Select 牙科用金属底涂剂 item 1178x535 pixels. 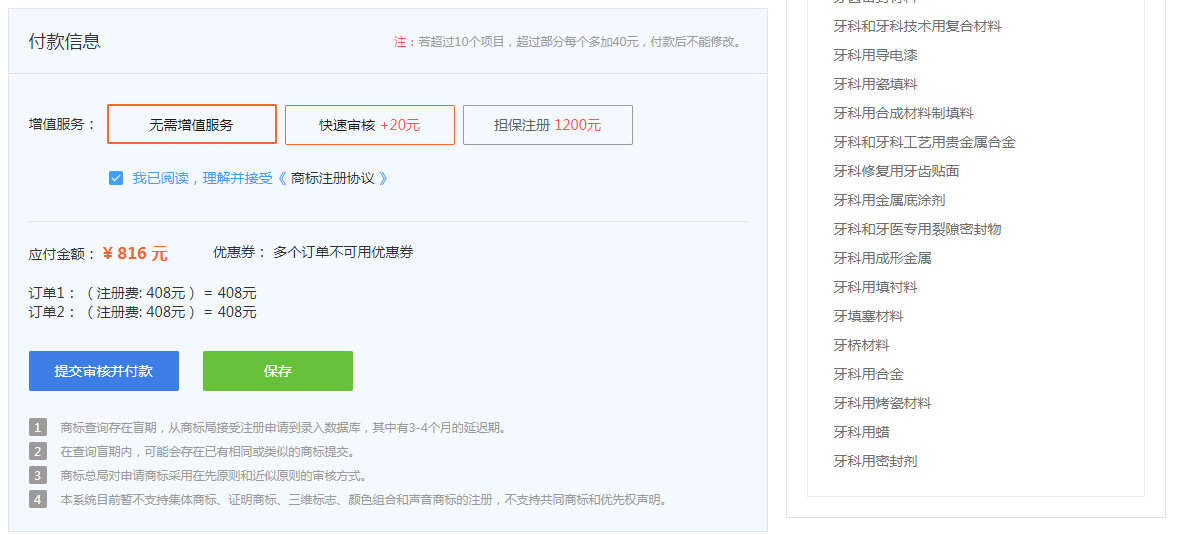point(889,200)
